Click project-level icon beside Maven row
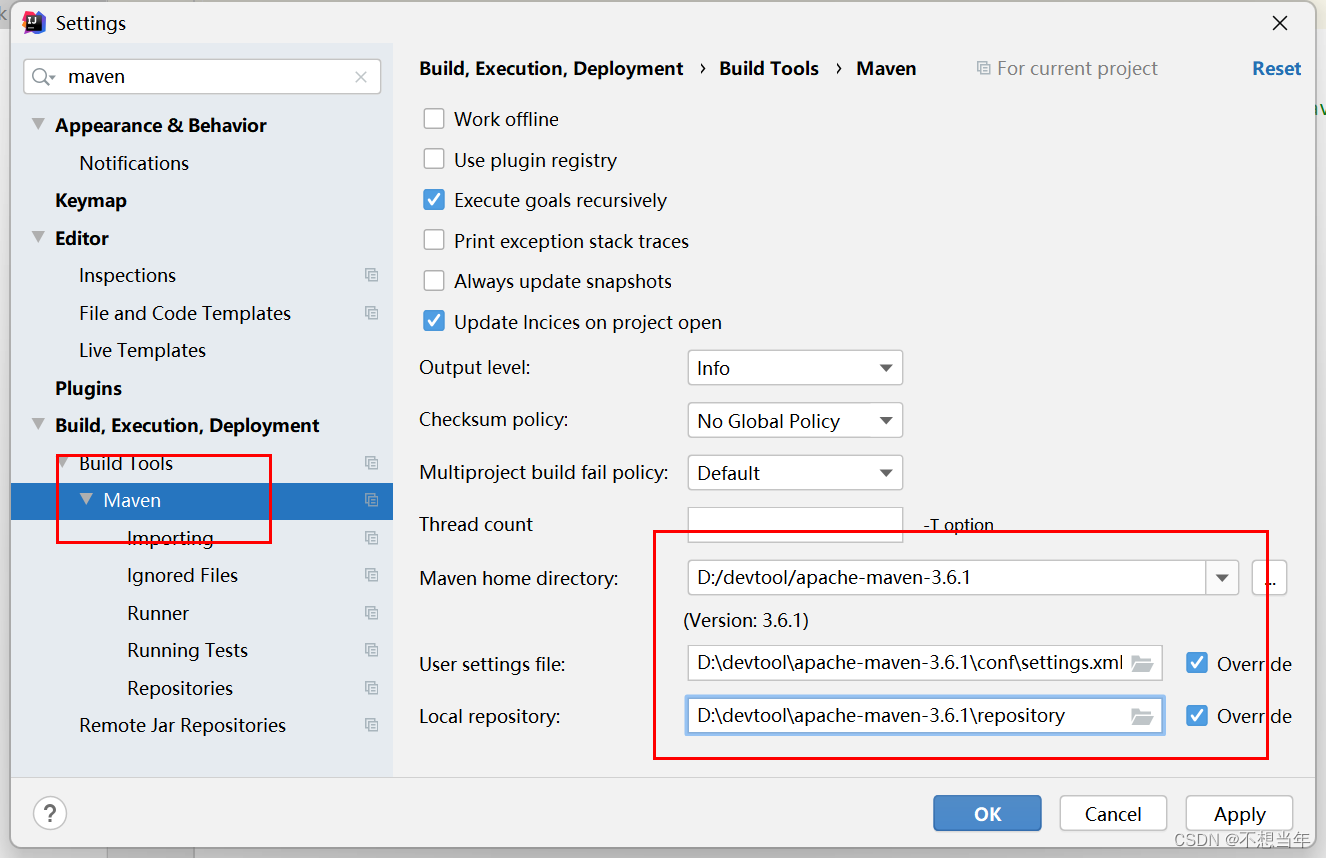Viewport: 1326px width, 858px height. pyautogui.click(x=372, y=500)
